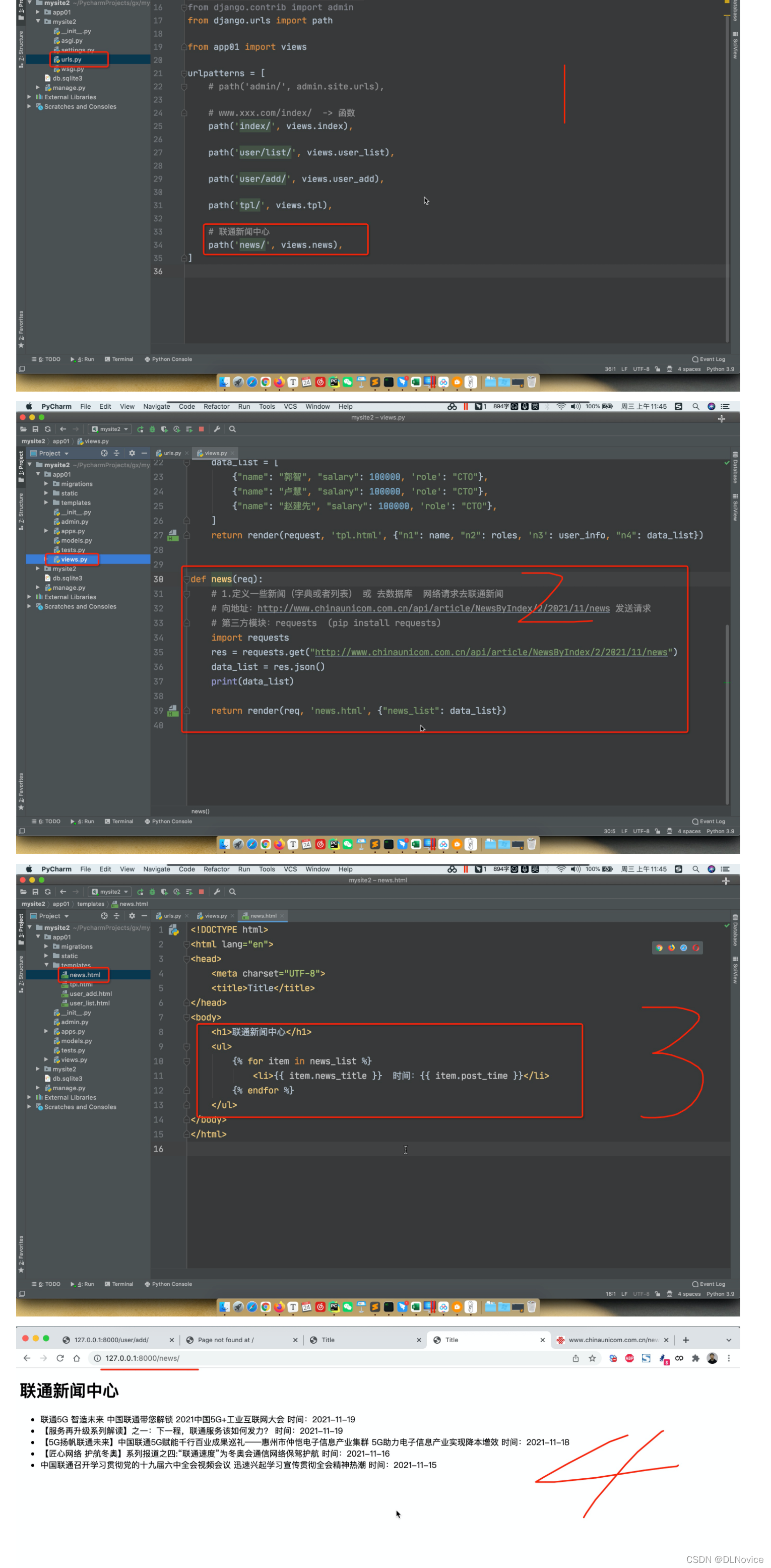Screen dimensions: 771x1568
Task: Select urls.py file in top window project tree
Action: 71,59
